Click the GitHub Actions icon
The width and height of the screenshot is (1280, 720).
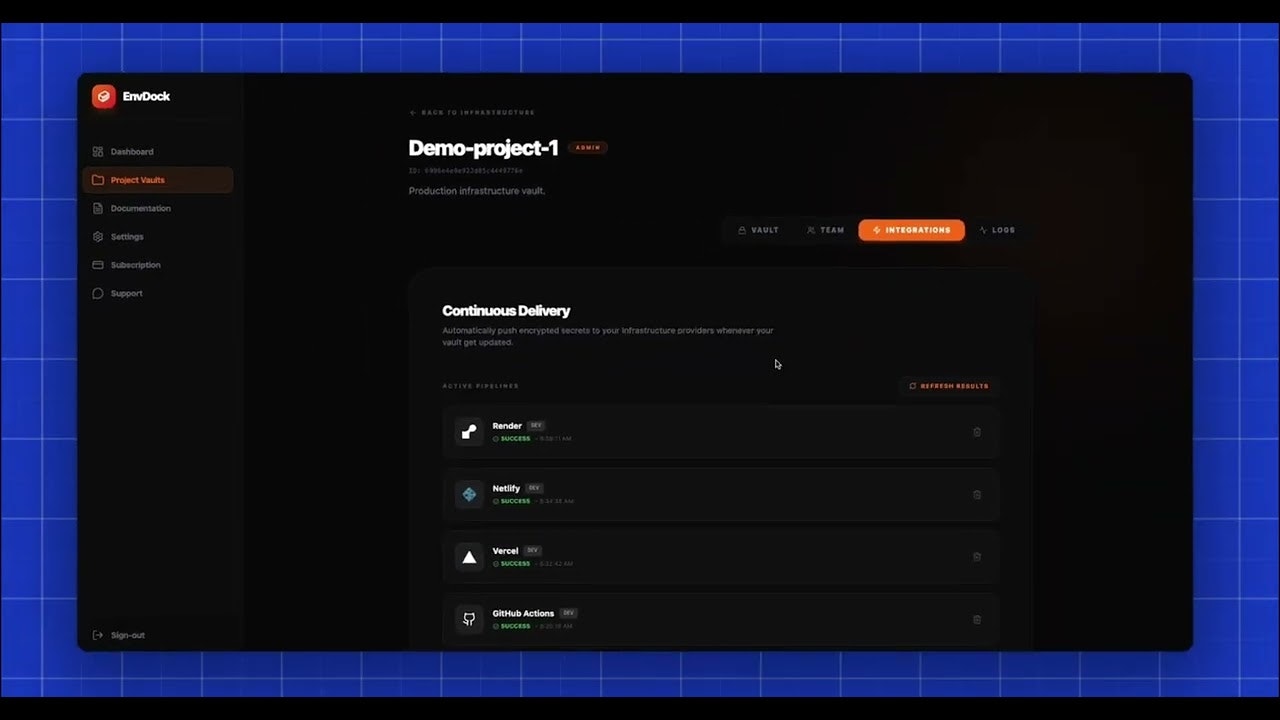[469, 619]
